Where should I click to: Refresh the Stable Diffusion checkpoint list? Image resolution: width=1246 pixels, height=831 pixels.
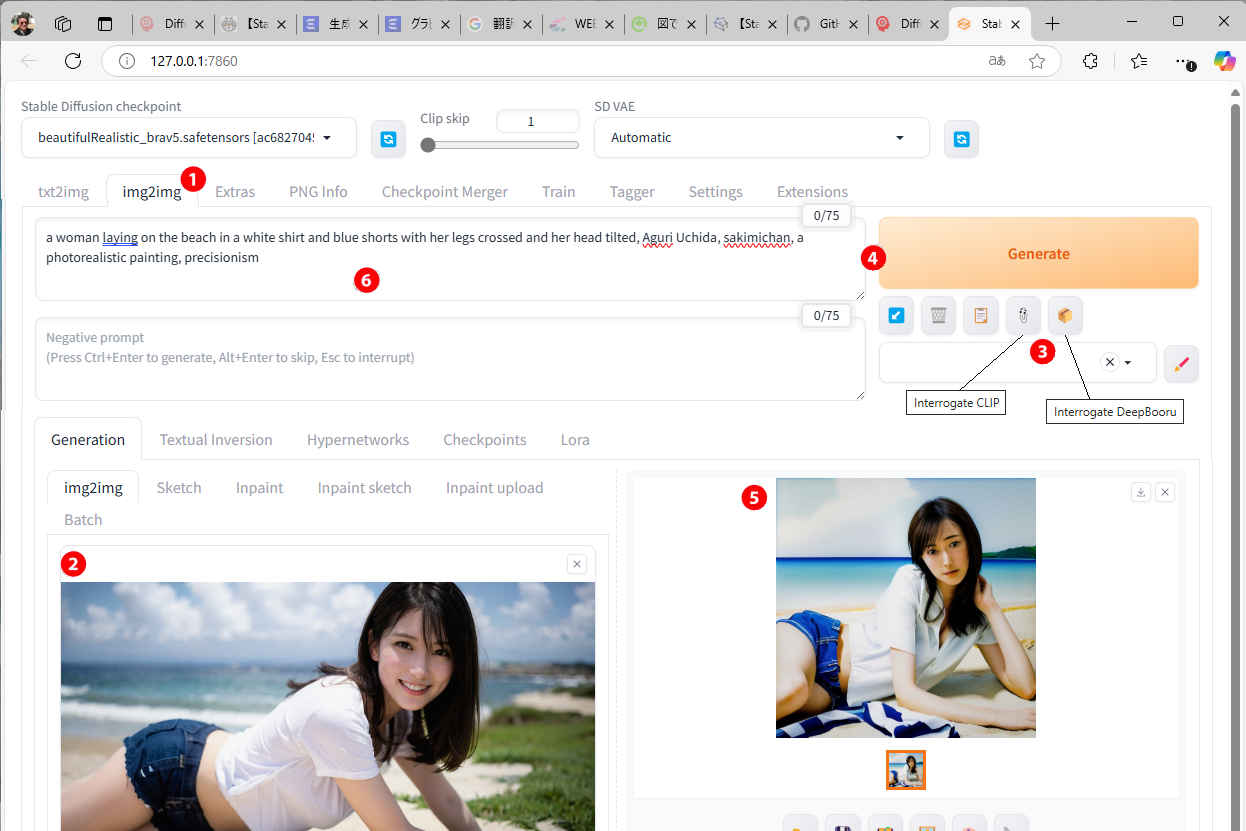click(x=388, y=139)
